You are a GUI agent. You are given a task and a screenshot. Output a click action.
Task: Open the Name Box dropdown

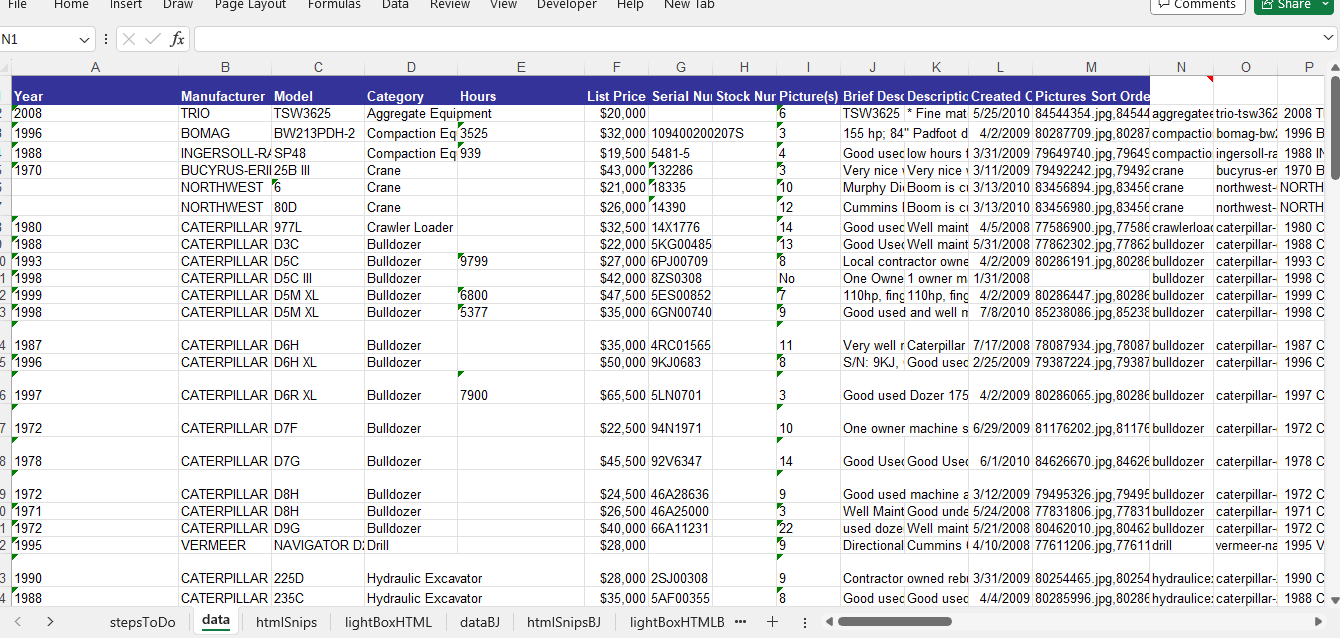point(85,39)
